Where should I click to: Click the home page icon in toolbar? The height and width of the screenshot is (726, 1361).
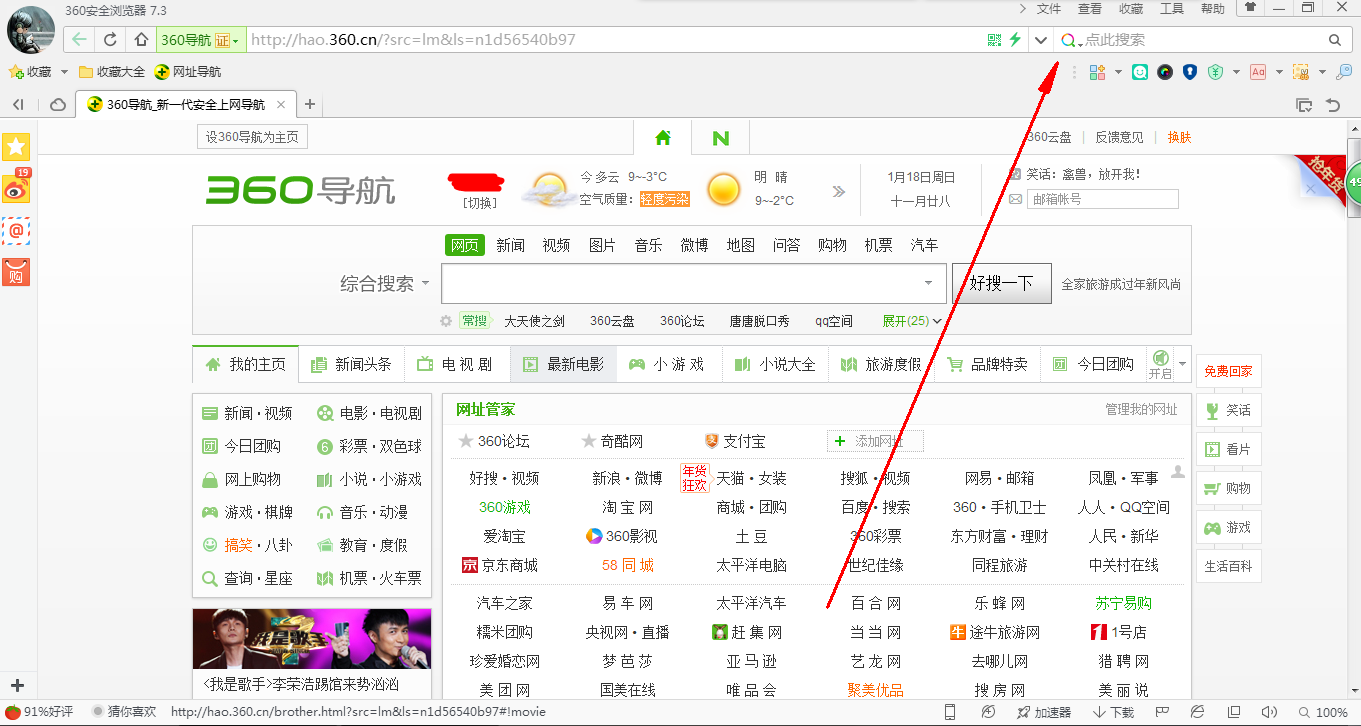pos(141,40)
